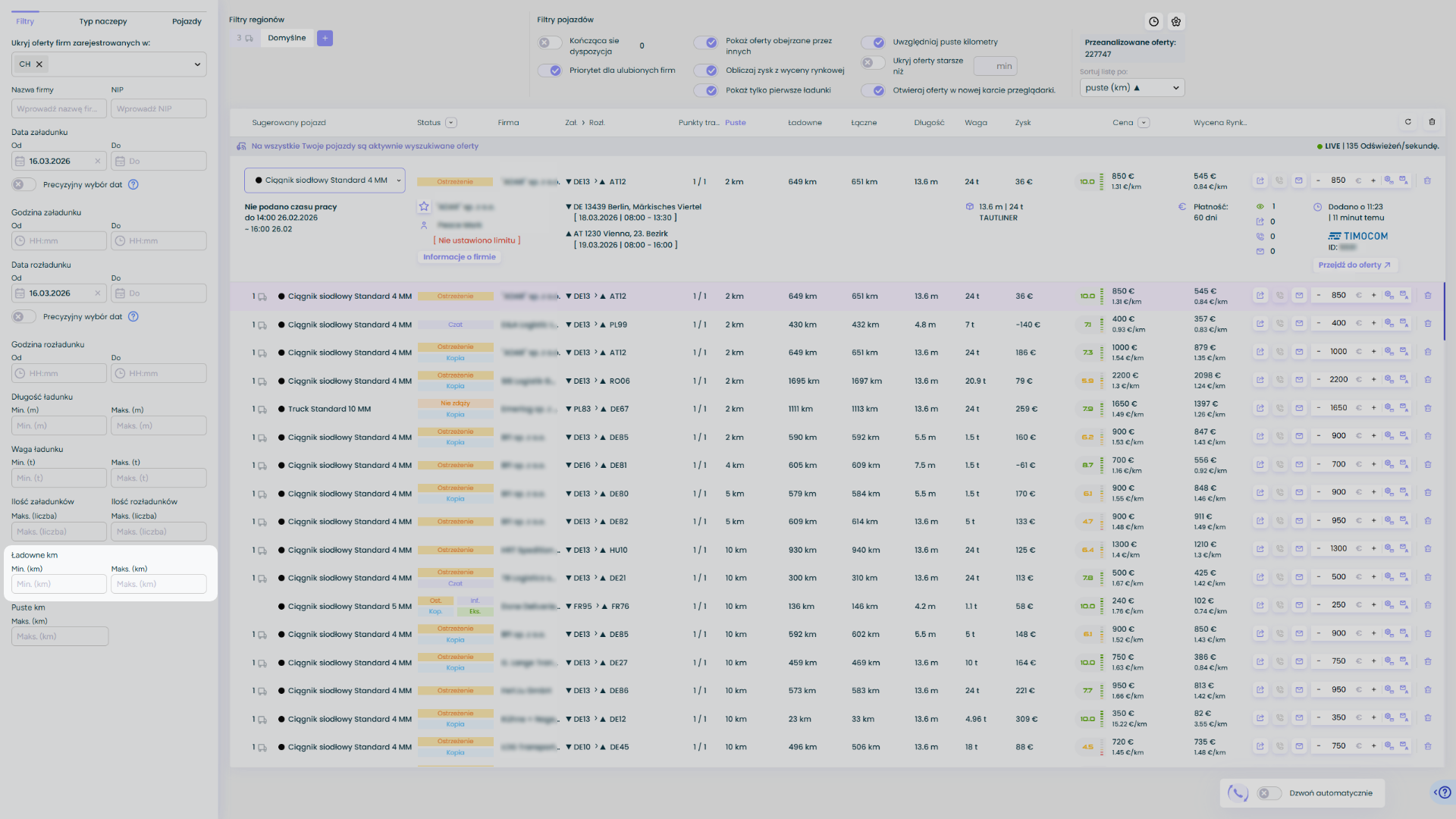This screenshot has width=1456, height=819.
Task: Delete the 1000 € offer row
Action: 1427,352
